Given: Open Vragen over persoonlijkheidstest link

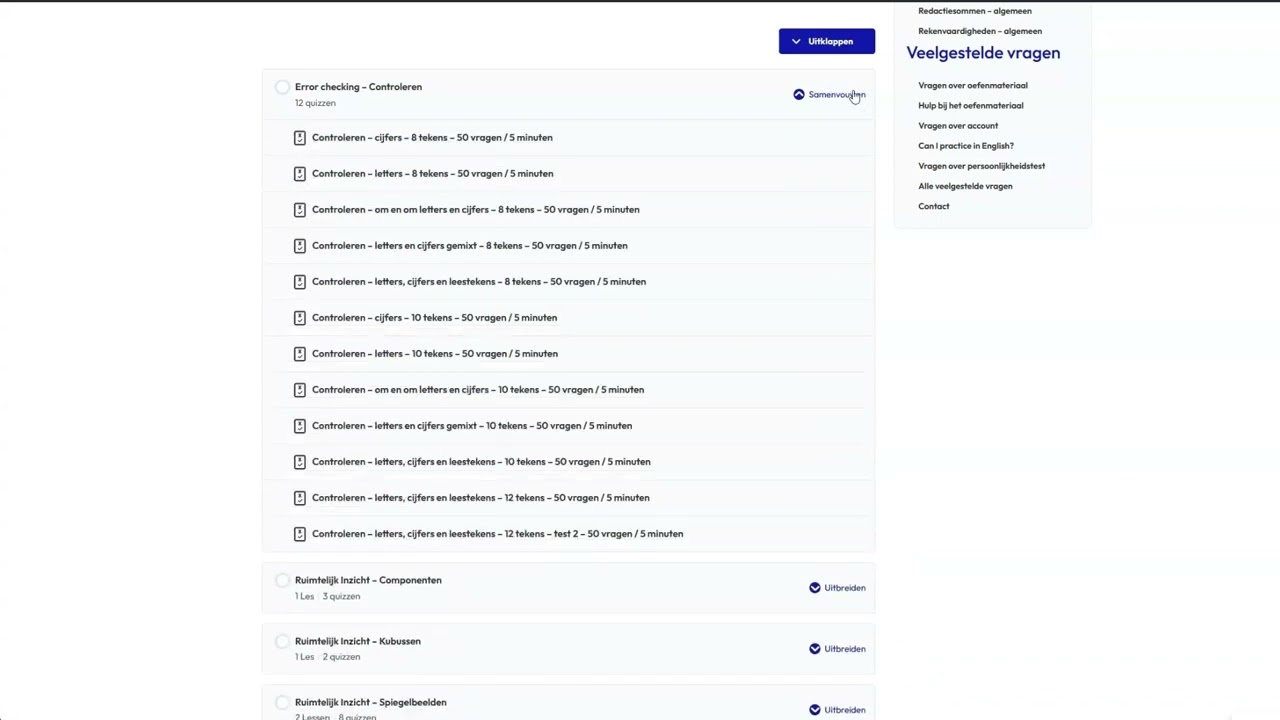Looking at the screenshot, I should click(982, 166).
